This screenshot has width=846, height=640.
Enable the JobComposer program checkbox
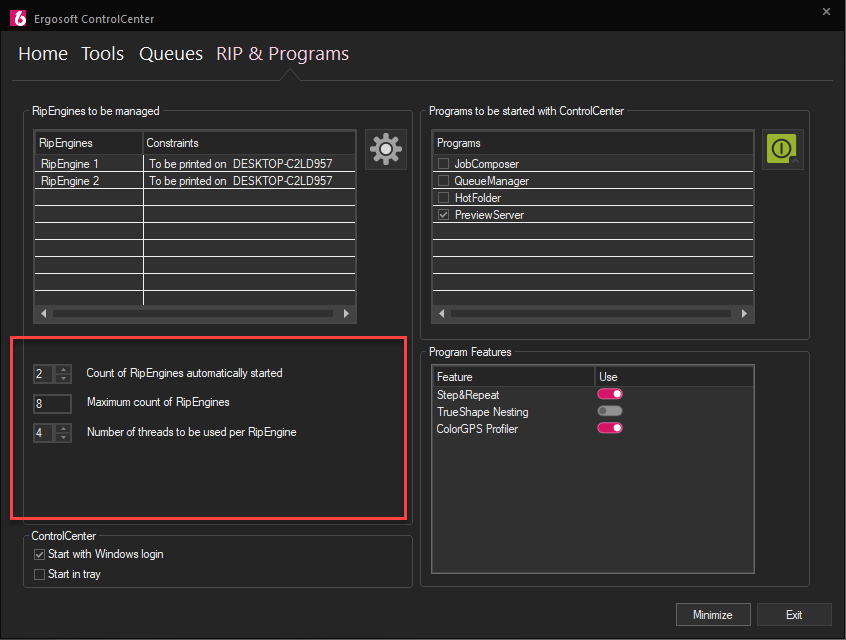(444, 164)
